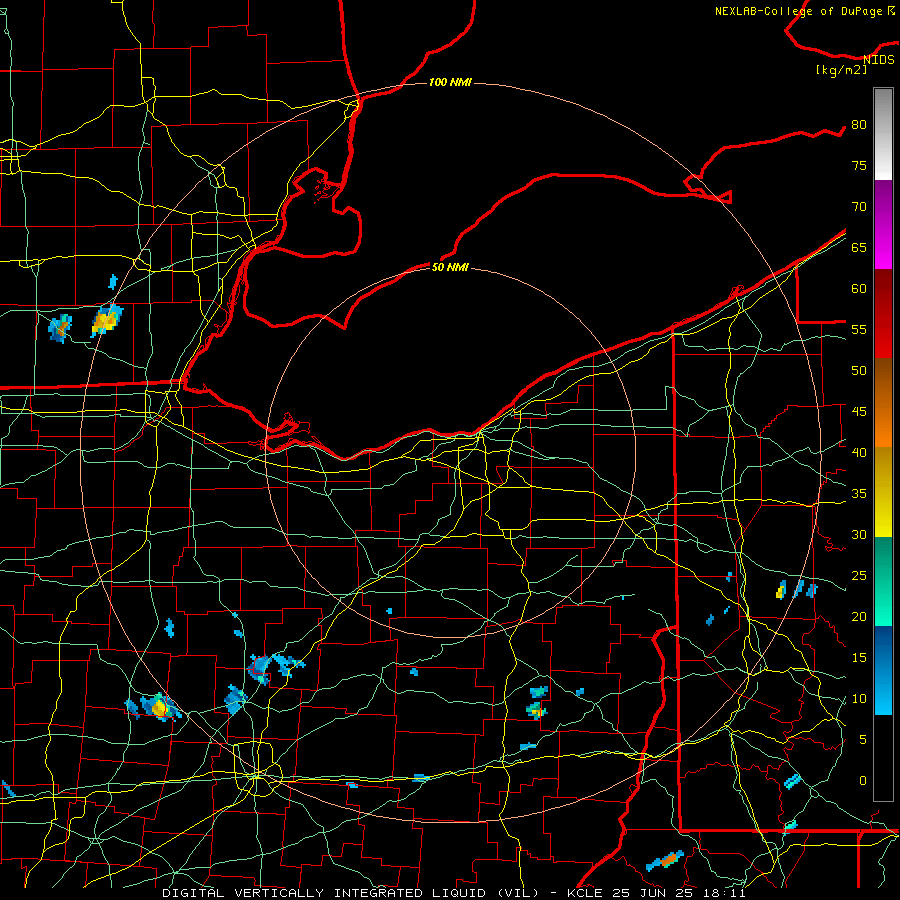Image resolution: width=900 pixels, height=900 pixels.
Task: Click the 50 value on the VIL scale
Action: tap(859, 370)
